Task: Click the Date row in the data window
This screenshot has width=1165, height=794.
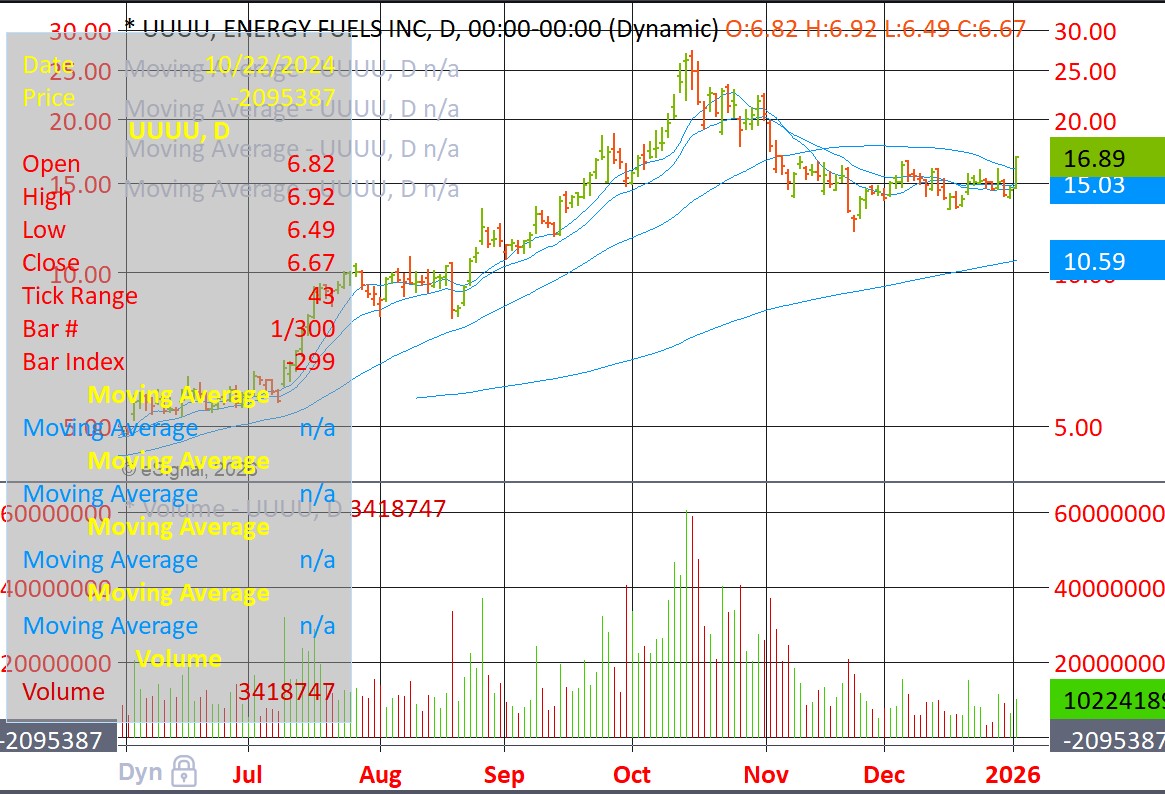Action: tap(178, 65)
